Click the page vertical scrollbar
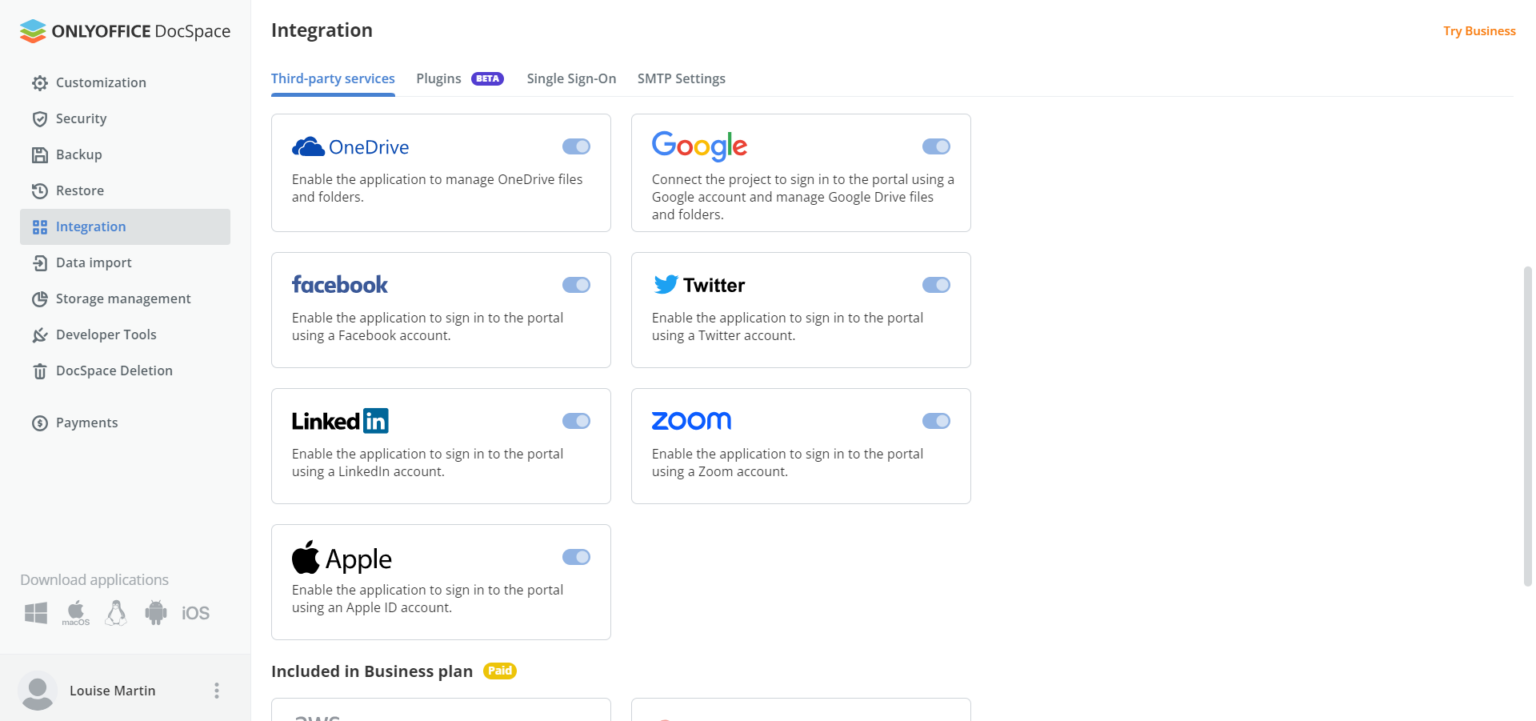This screenshot has width=1536, height=721. pos(1527,425)
